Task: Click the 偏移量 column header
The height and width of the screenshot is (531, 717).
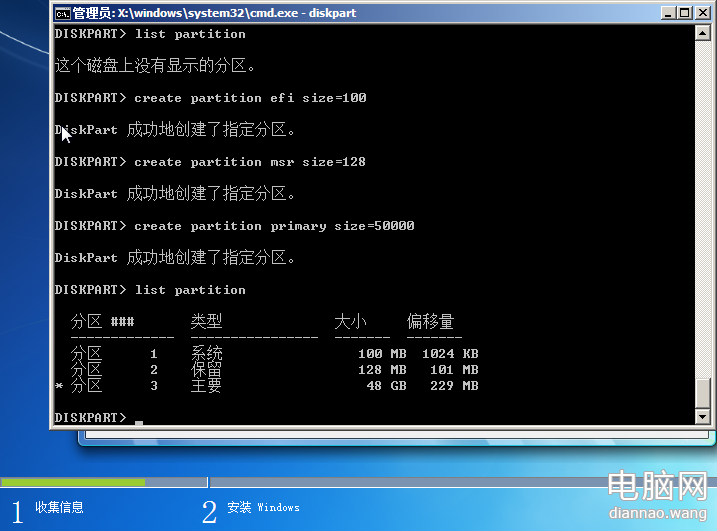Action: pyautogui.click(x=430, y=322)
